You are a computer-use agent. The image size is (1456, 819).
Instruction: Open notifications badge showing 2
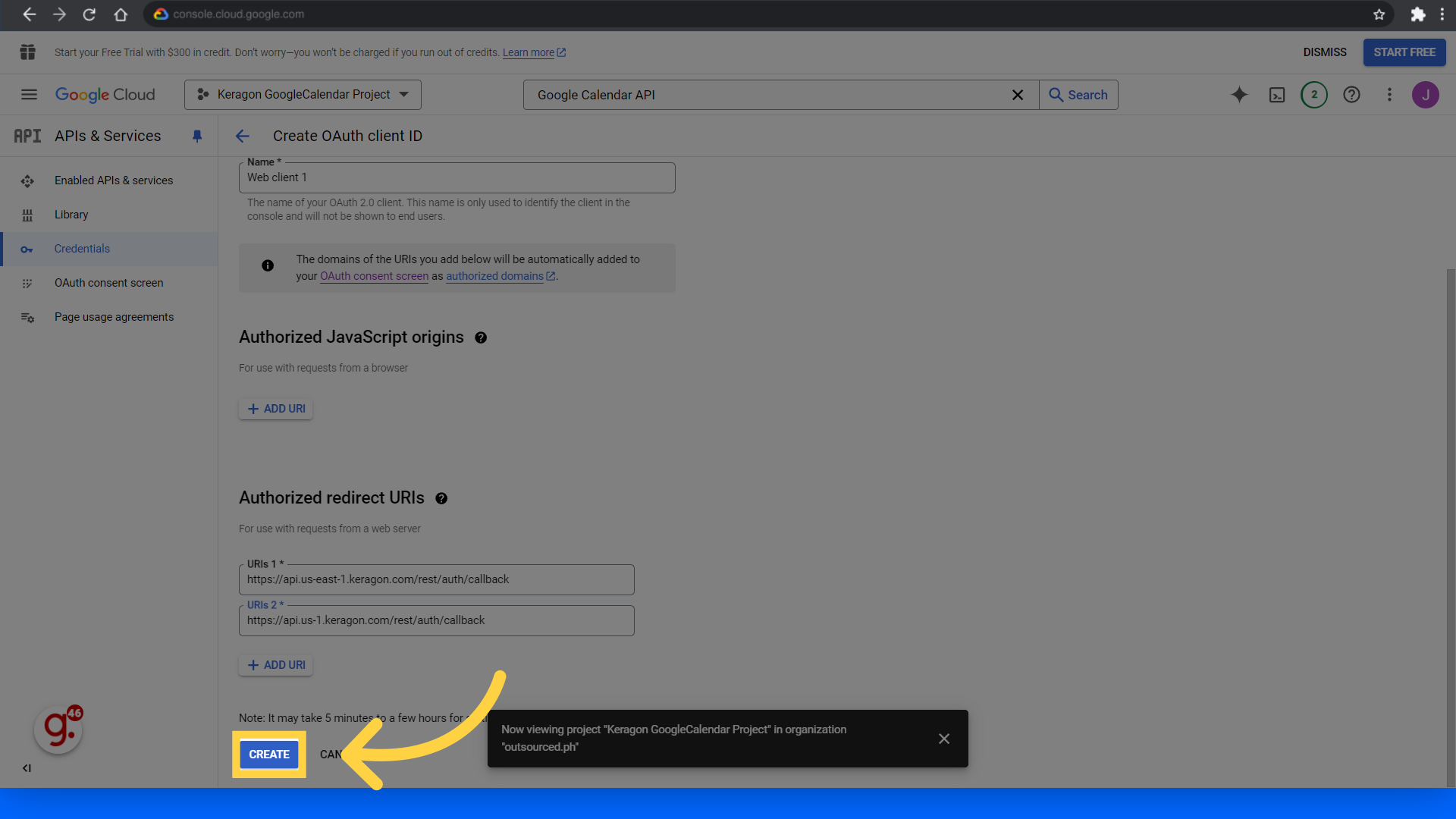(x=1314, y=95)
